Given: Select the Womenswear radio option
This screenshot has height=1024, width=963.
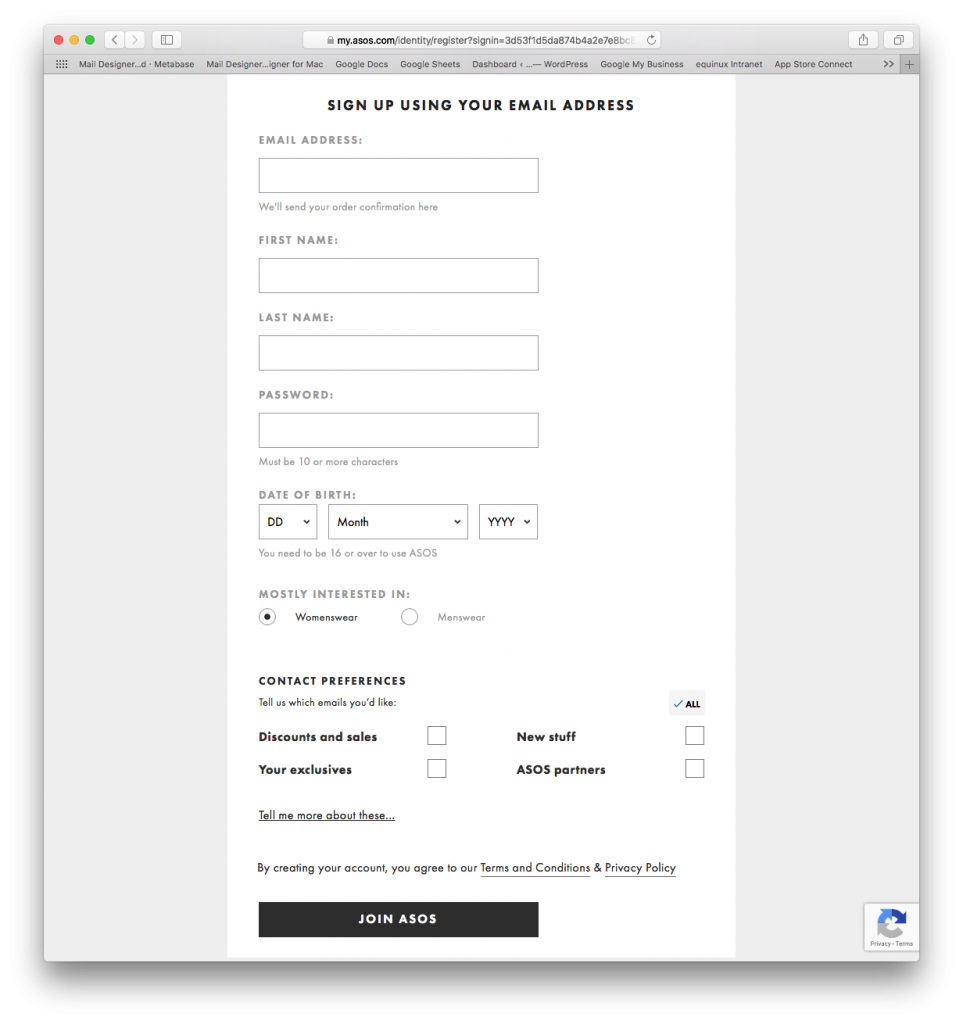Looking at the screenshot, I should pos(267,616).
